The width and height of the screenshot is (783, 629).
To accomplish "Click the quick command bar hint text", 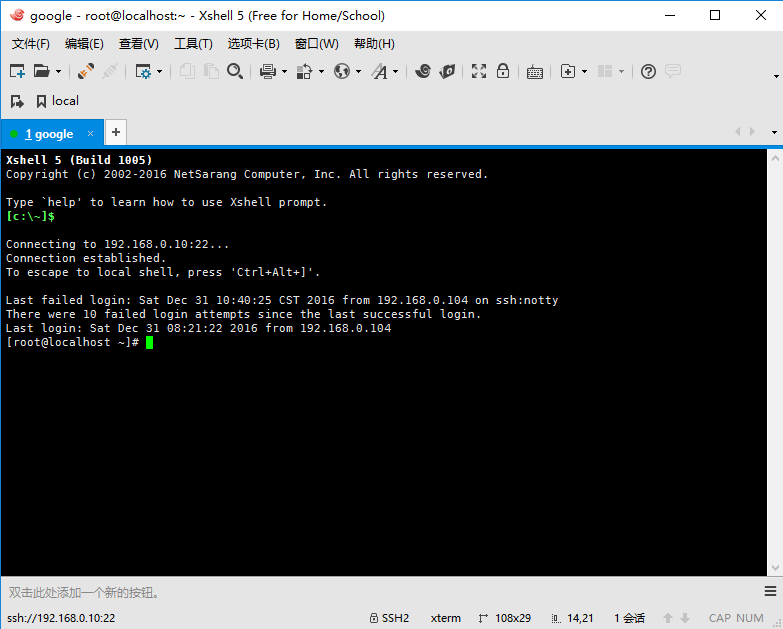I will coord(84,593).
